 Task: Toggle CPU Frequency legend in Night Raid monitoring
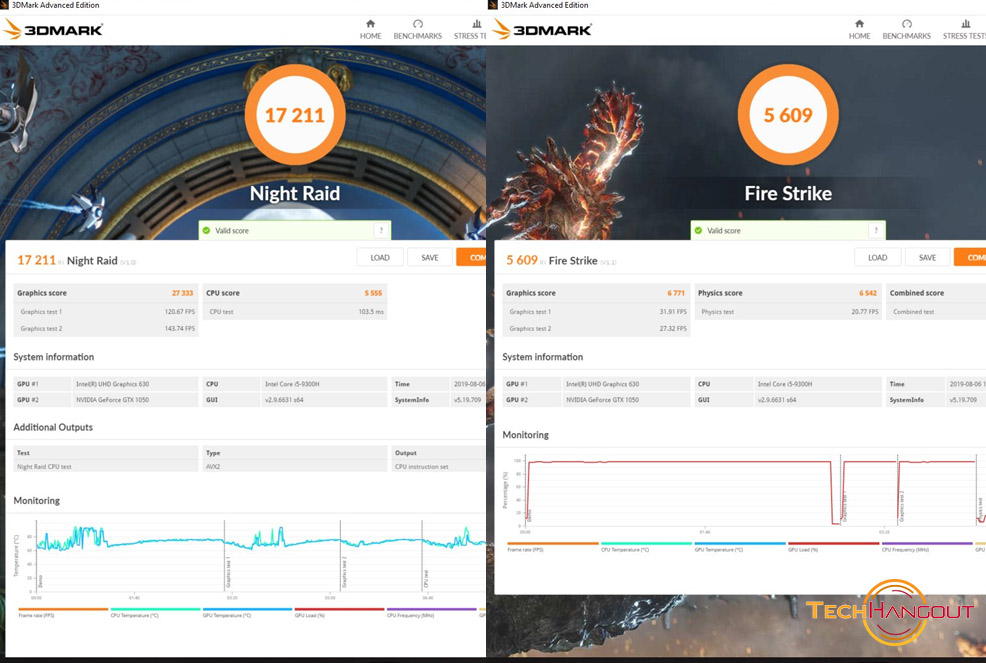pos(431,612)
